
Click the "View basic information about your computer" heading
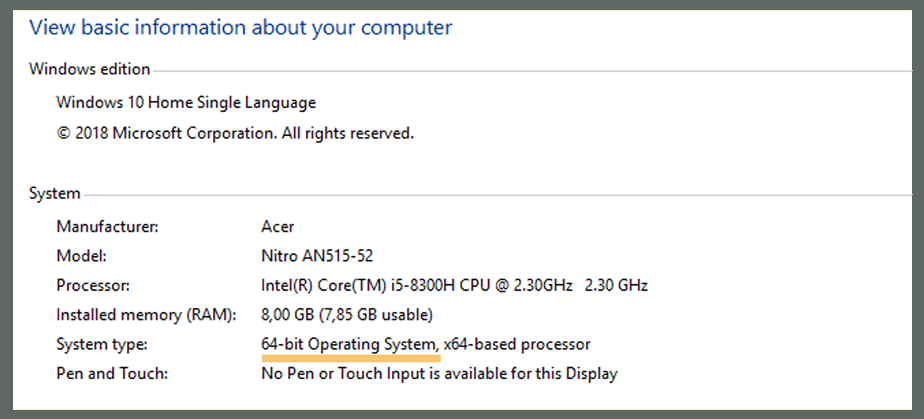(240, 27)
